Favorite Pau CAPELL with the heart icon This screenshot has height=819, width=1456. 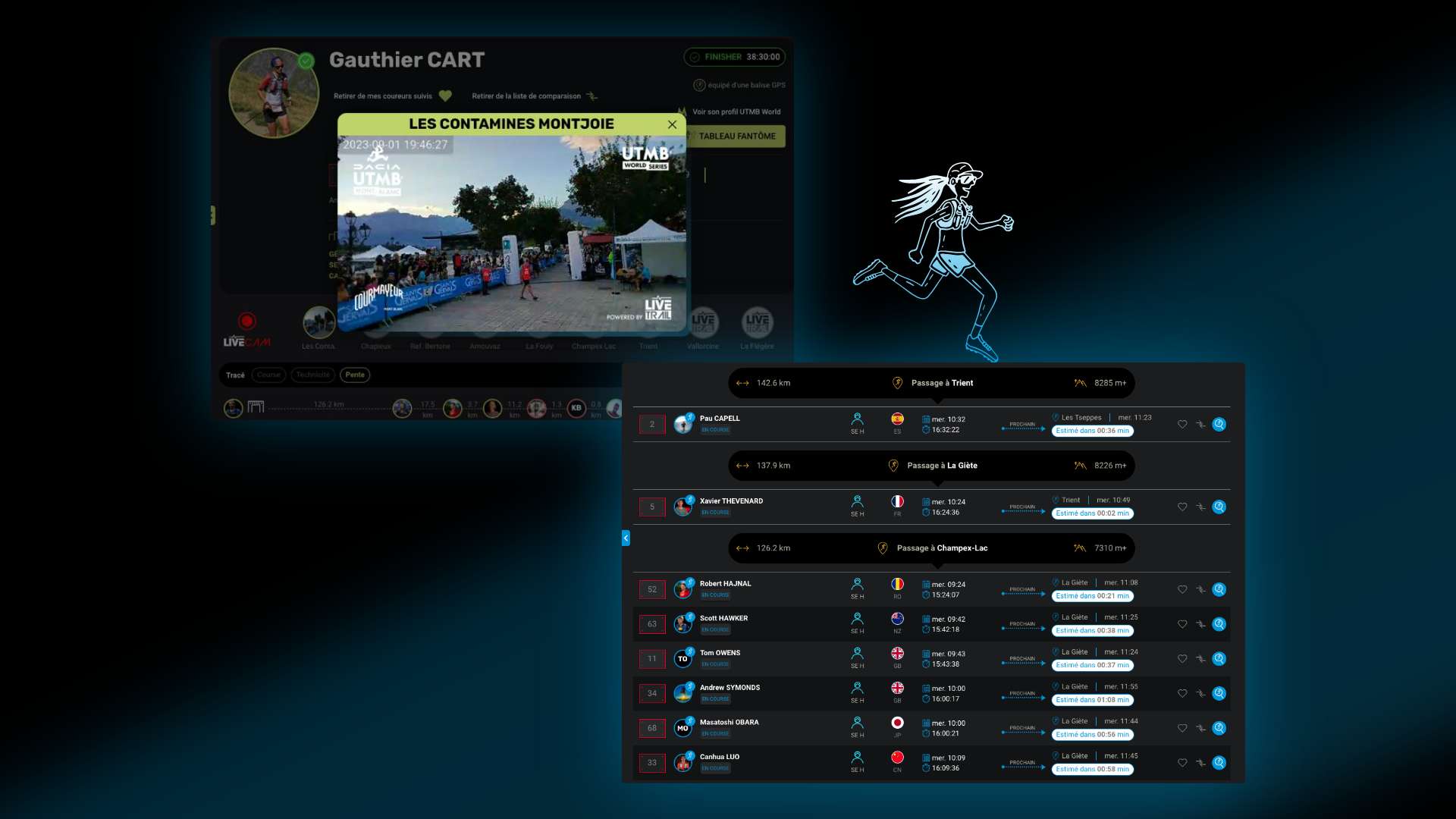1182,425
